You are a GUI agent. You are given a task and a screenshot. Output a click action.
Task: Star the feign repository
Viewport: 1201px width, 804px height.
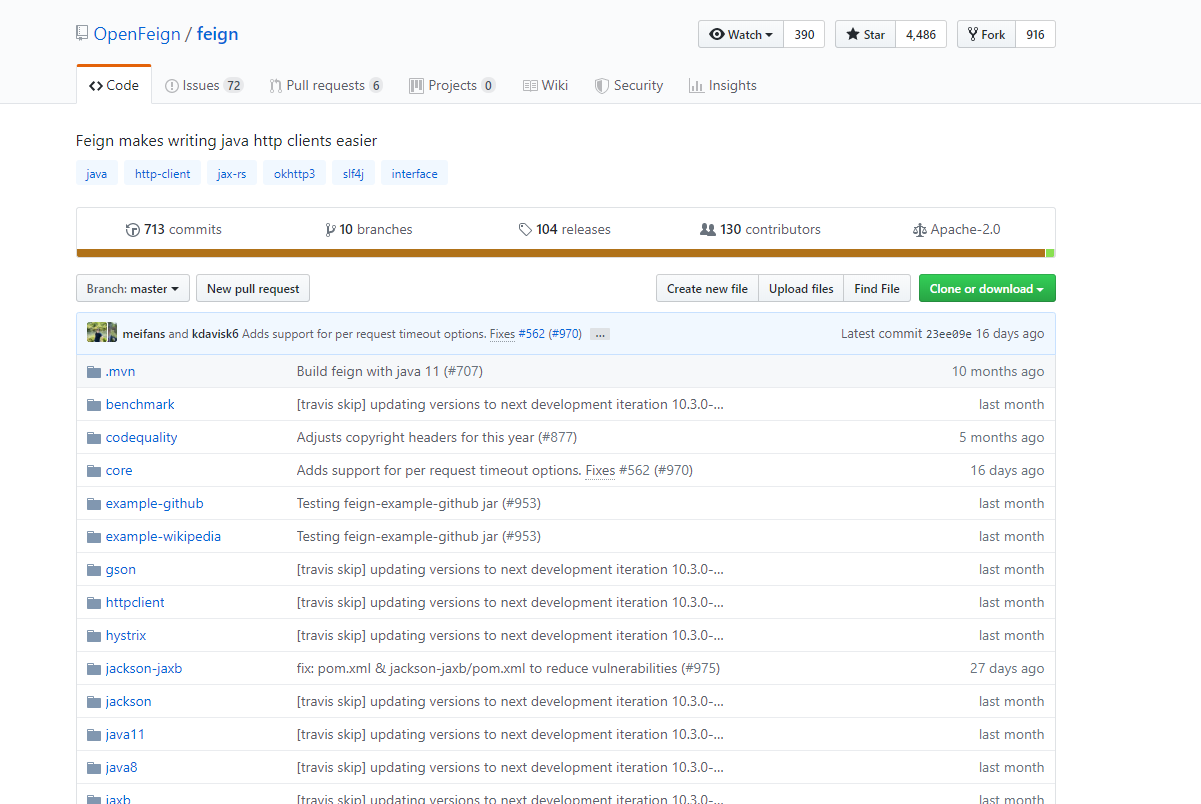[x=866, y=34]
